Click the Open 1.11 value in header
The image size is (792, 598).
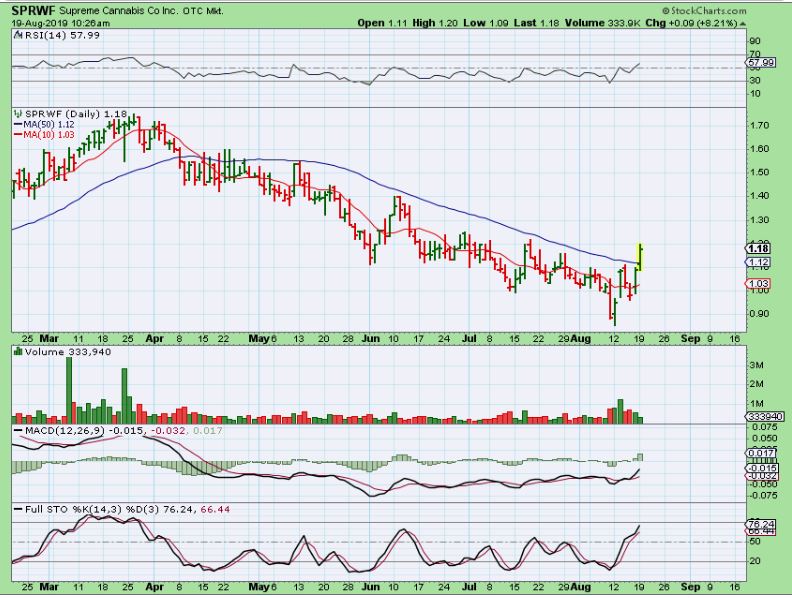coord(383,23)
